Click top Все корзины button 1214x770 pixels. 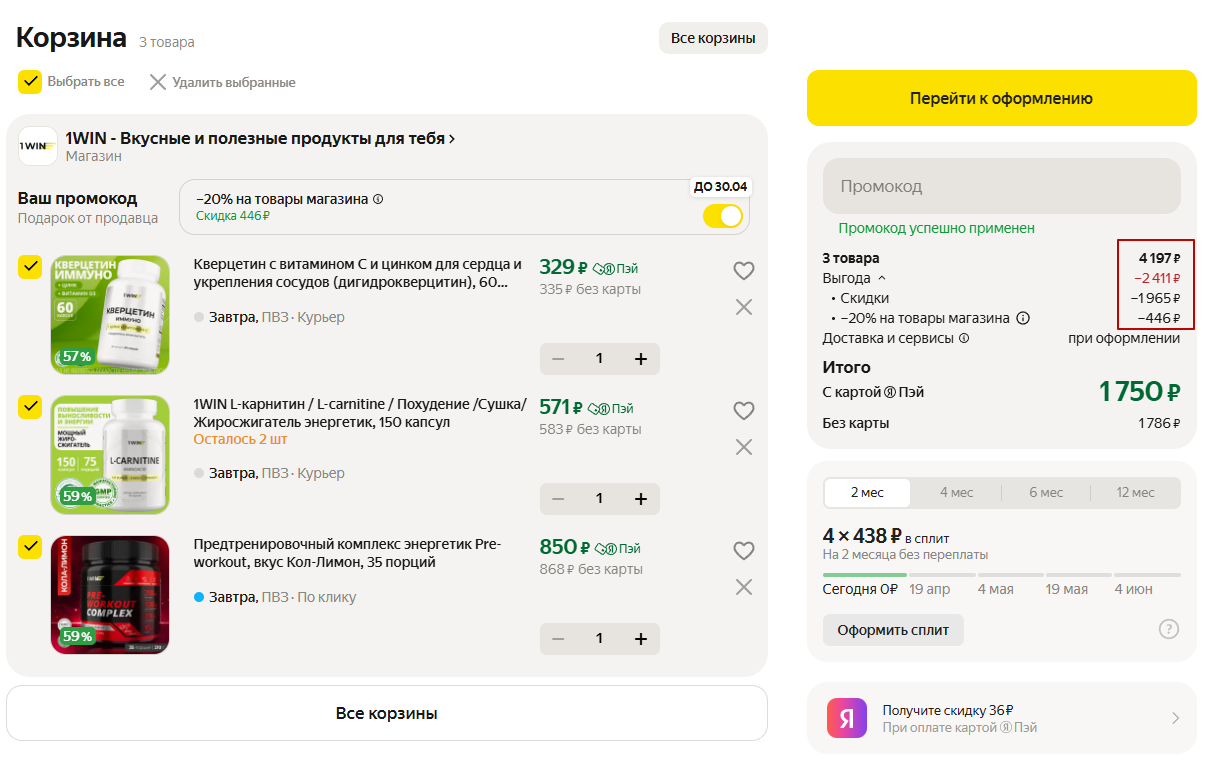click(713, 38)
